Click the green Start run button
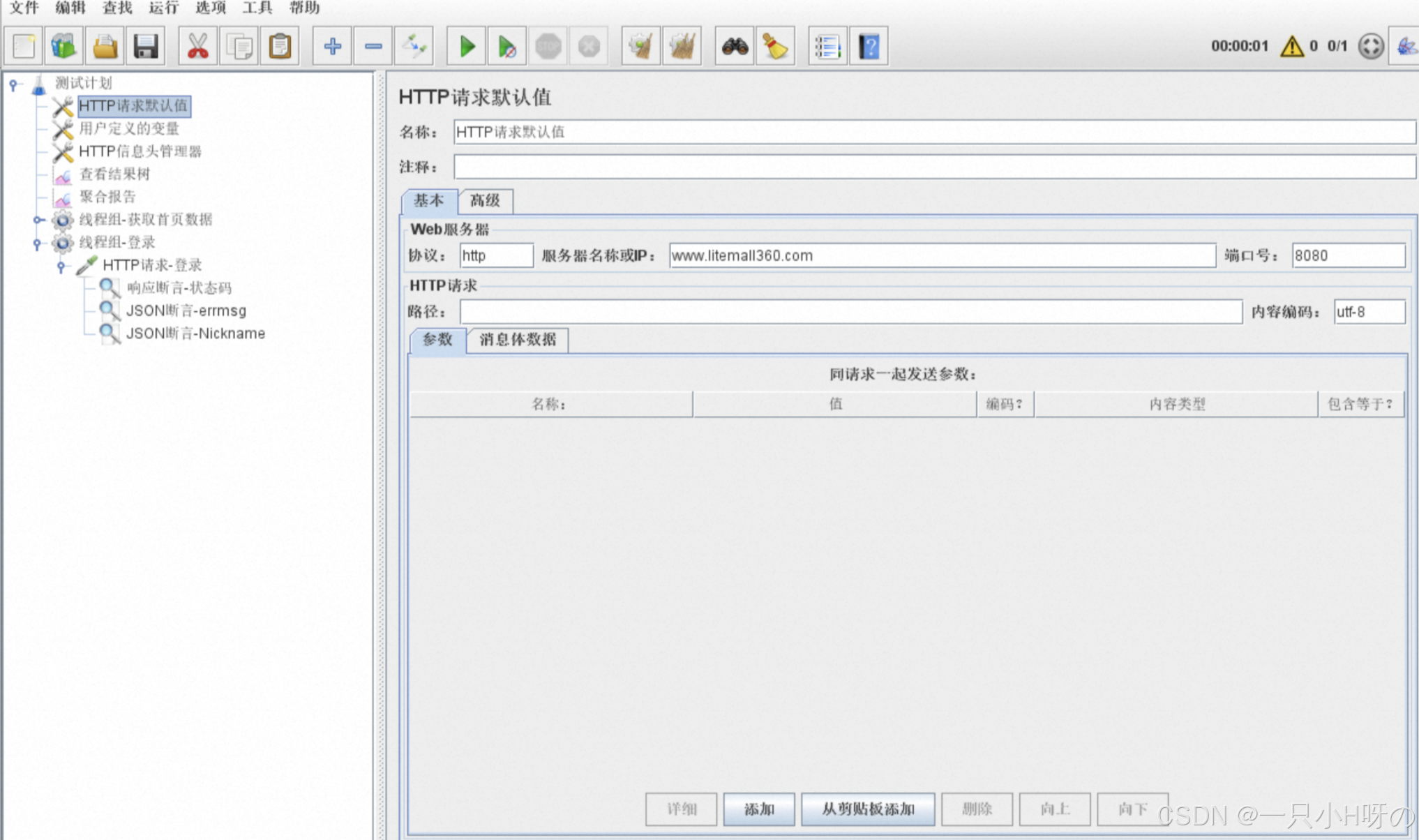 [466, 47]
